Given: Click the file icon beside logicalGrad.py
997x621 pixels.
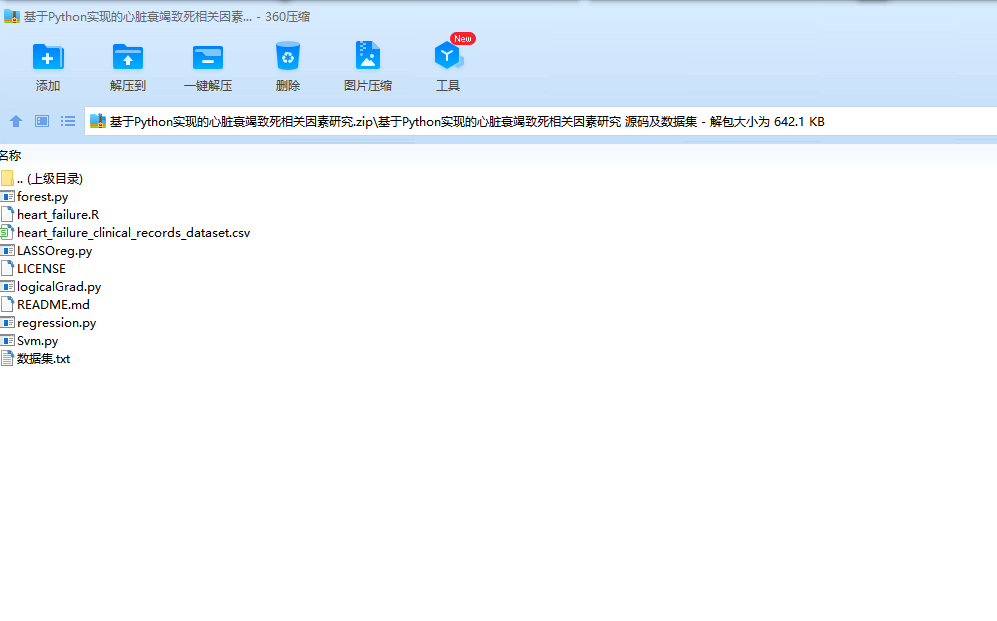Looking at the screenshot, I should click(7, 287).
